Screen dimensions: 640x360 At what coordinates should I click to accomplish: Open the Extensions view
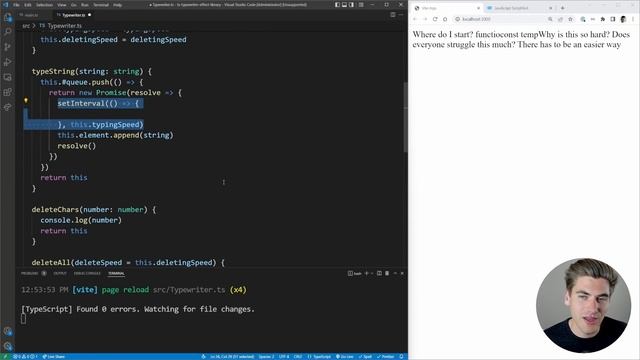7,92
